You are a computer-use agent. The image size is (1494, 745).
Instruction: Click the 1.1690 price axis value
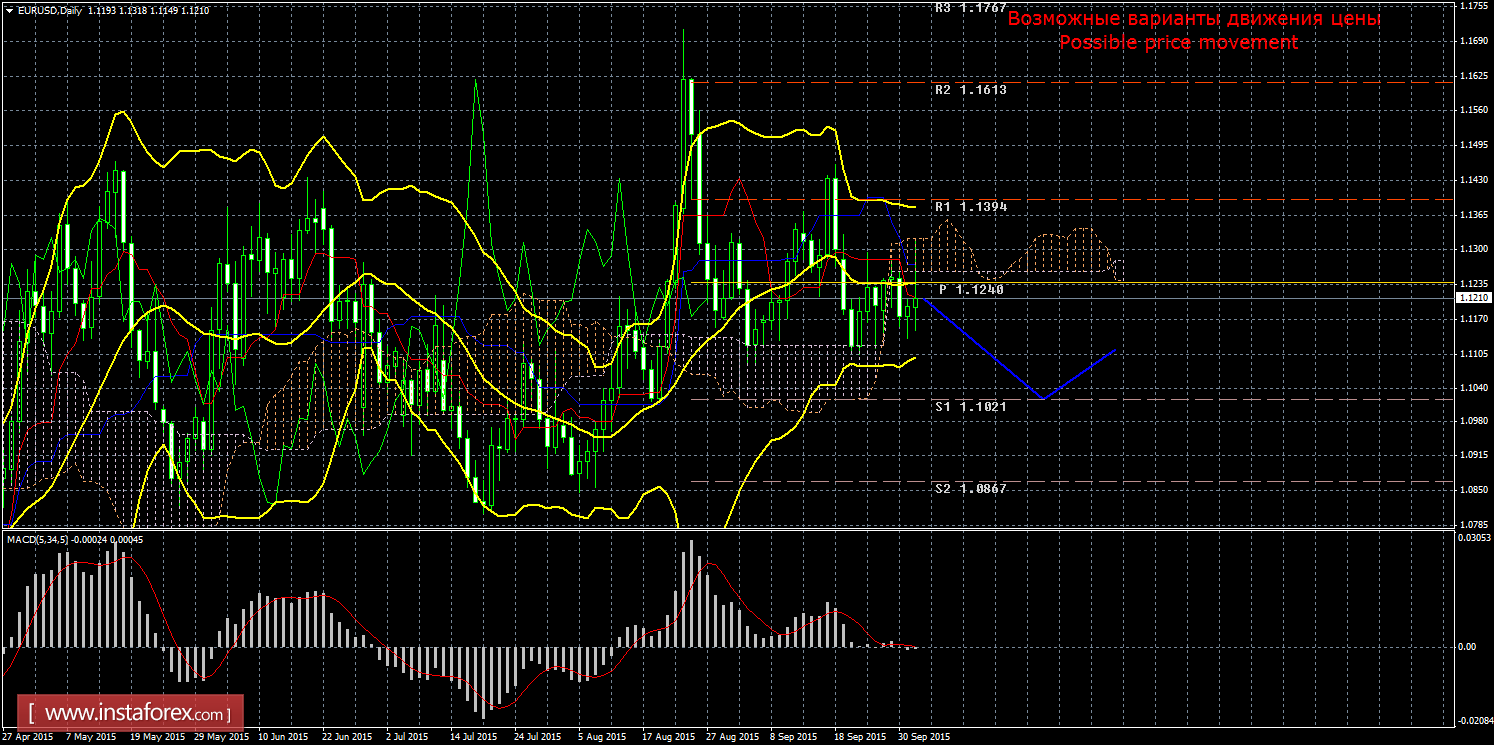[x=1473, y=41]
